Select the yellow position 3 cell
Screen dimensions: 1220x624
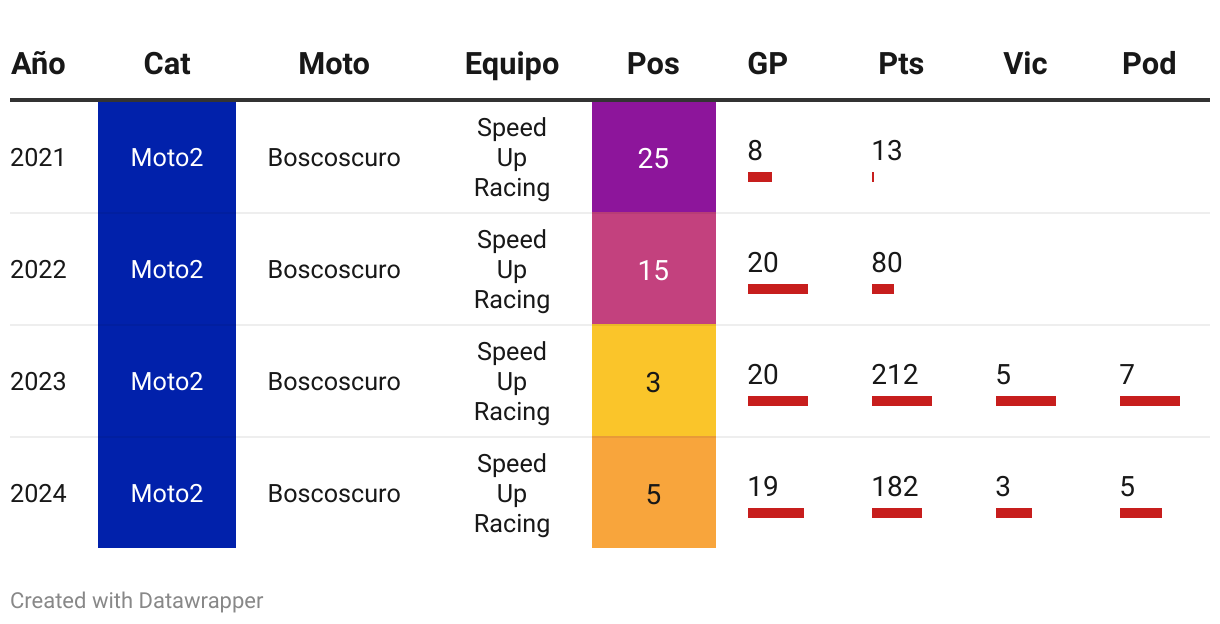coord(654,381)
